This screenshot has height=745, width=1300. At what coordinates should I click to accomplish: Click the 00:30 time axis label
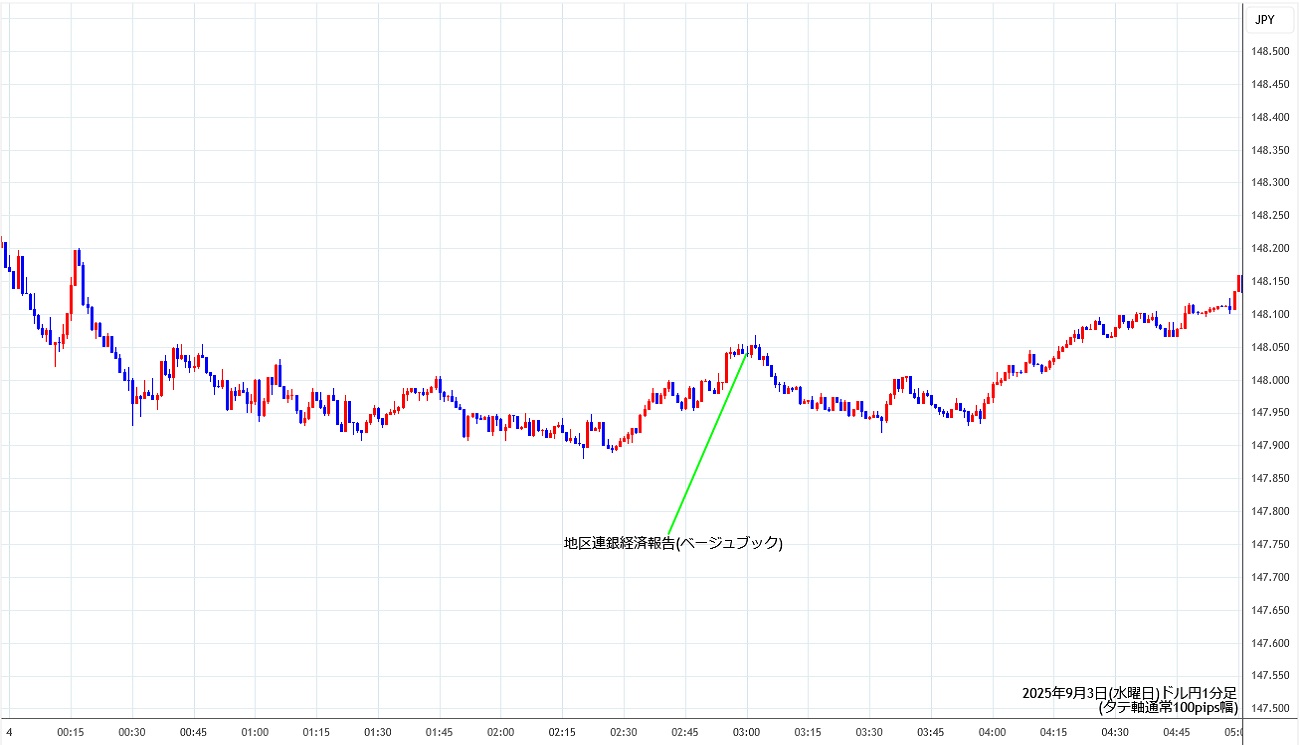pos(132,733)
